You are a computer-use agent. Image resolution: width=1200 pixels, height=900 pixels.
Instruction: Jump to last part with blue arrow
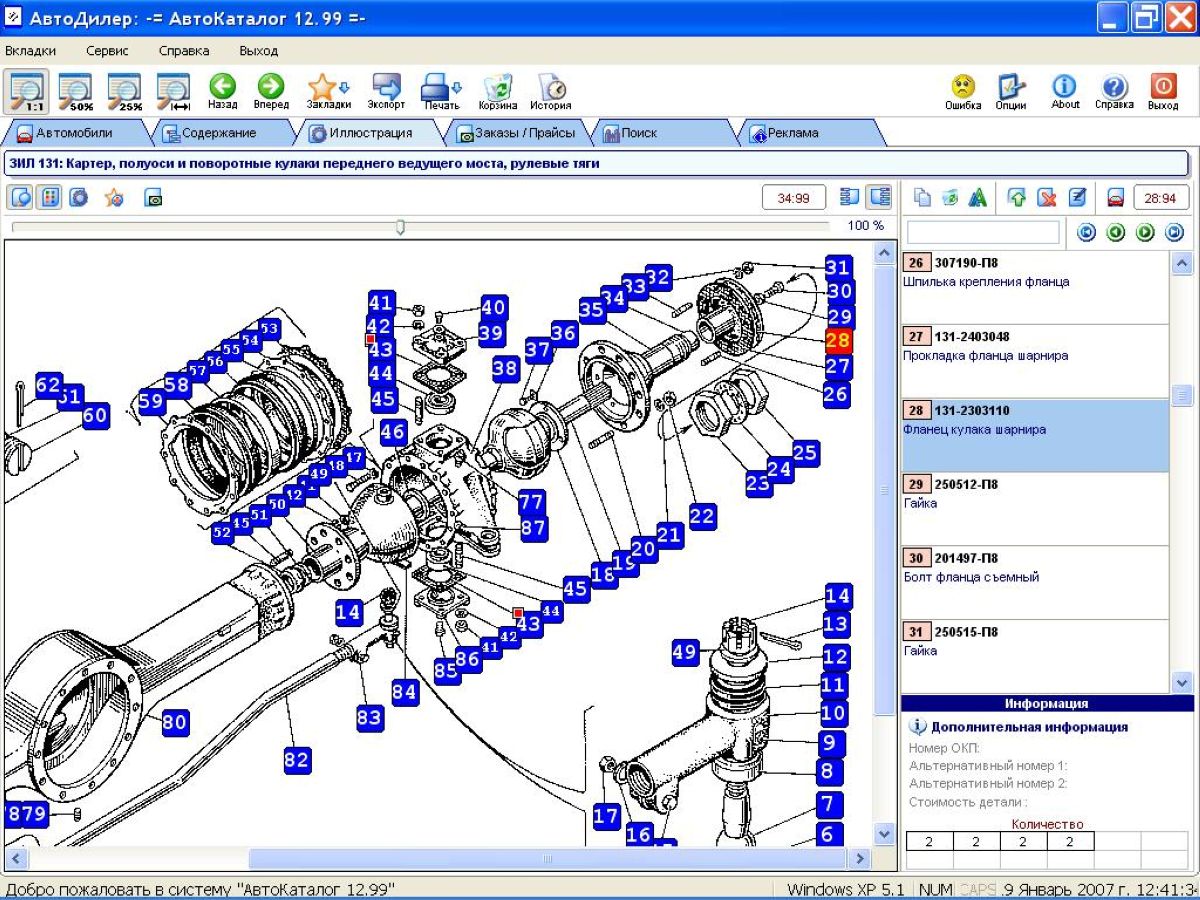[1175, 233]
